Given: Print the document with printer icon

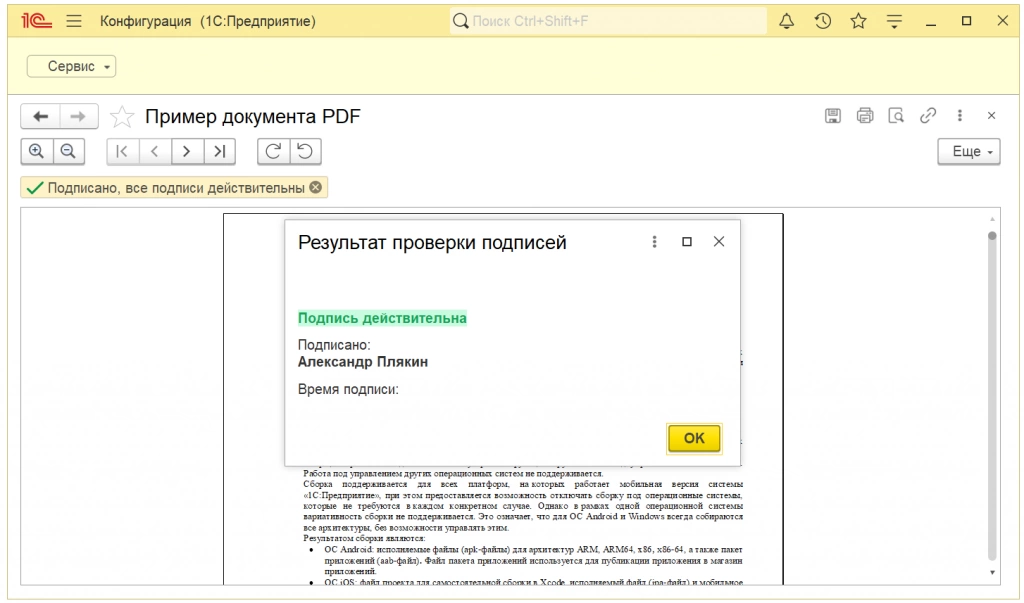Looking at the screenshot, I should point(865,116).
